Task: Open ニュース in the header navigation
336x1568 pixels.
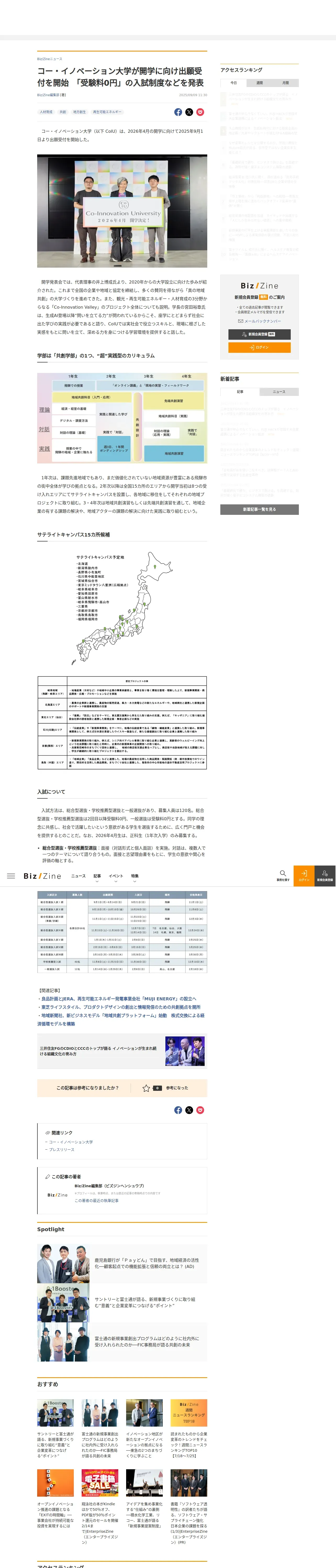Action: (x=78, y=876)
